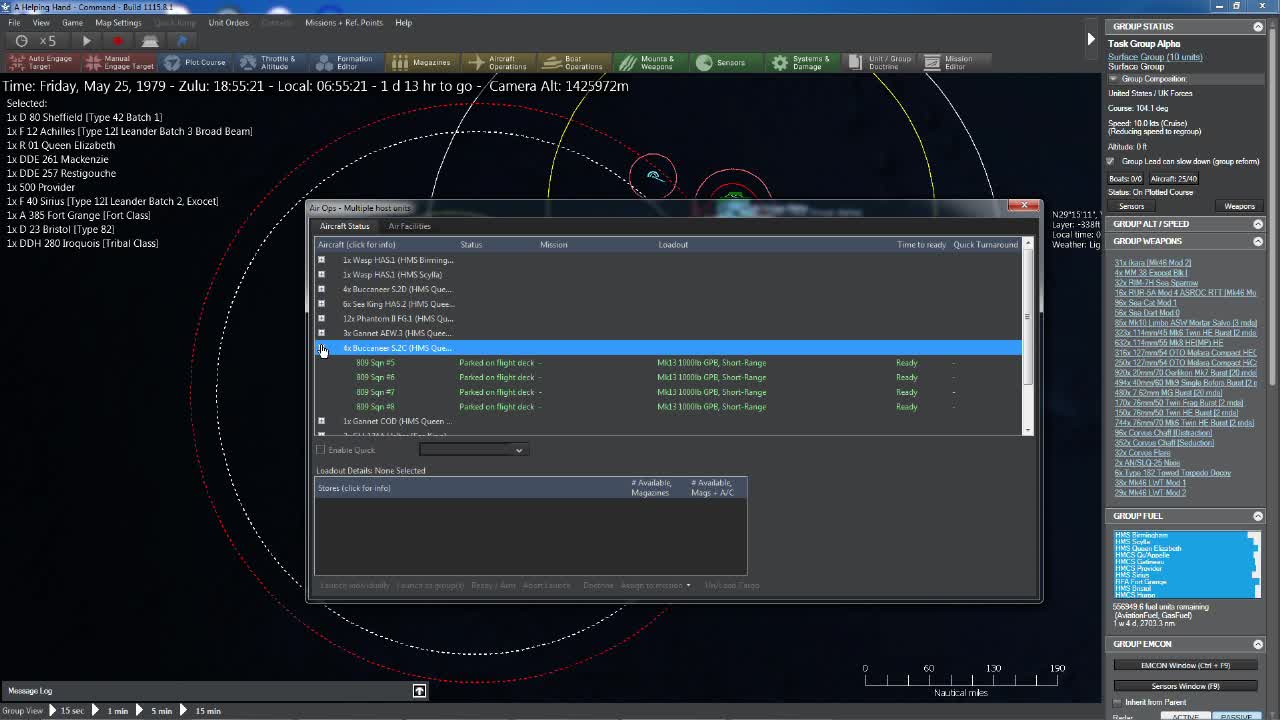1280x720 pixels.
Task: Collapse the Group Fuel section
Action: pos(1258,516)
